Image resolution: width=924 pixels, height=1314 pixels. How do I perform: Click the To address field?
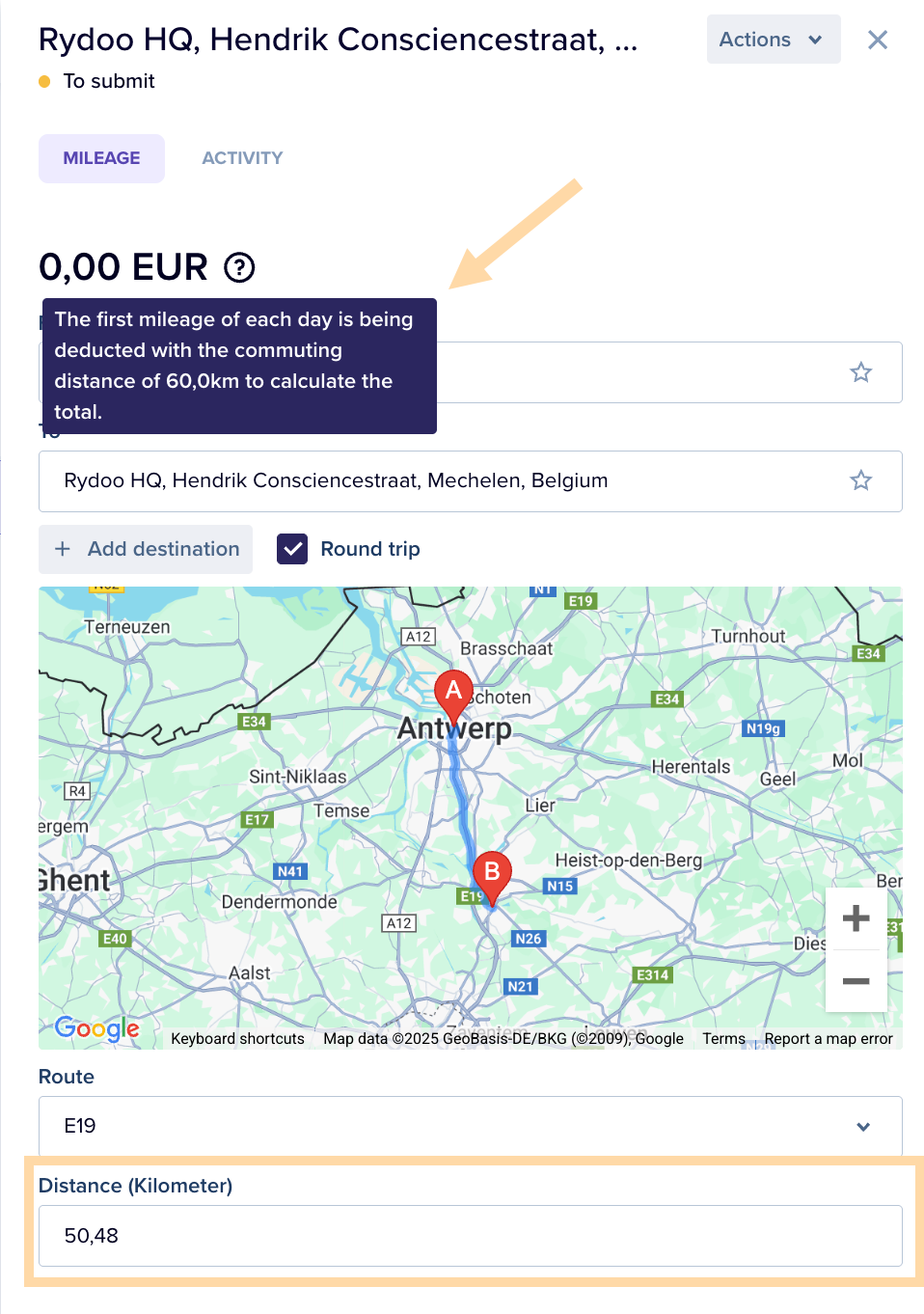point(444,480)
